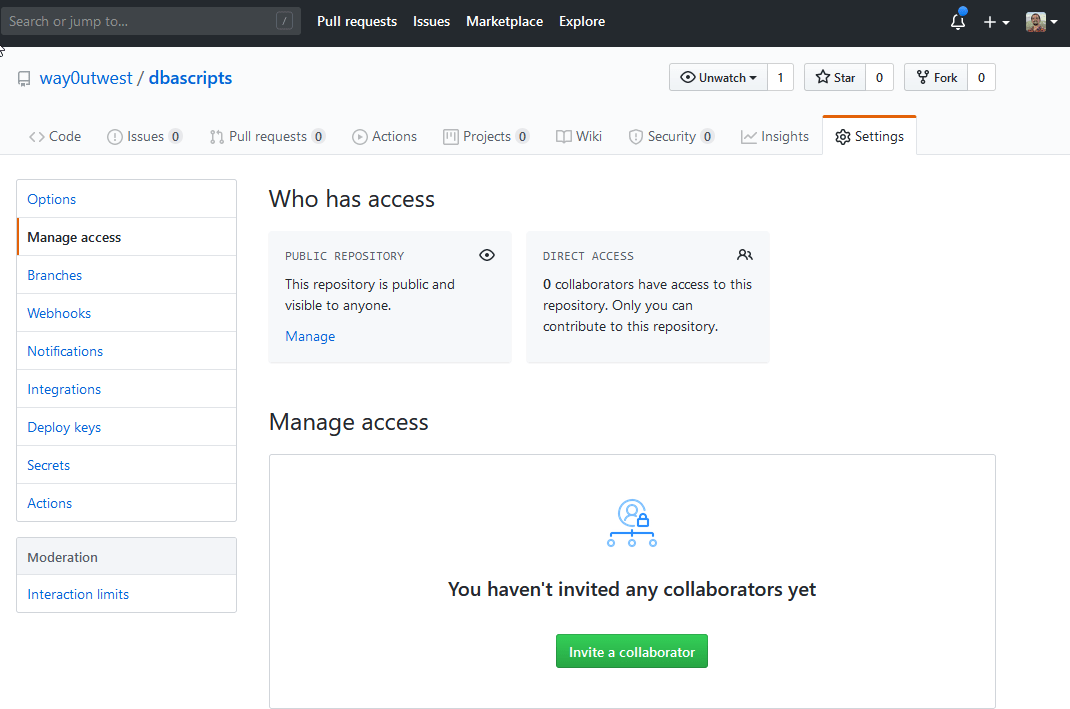Screen dimensions: 1070x709
Task: Click the notifications bell icon
Action: 957,21
